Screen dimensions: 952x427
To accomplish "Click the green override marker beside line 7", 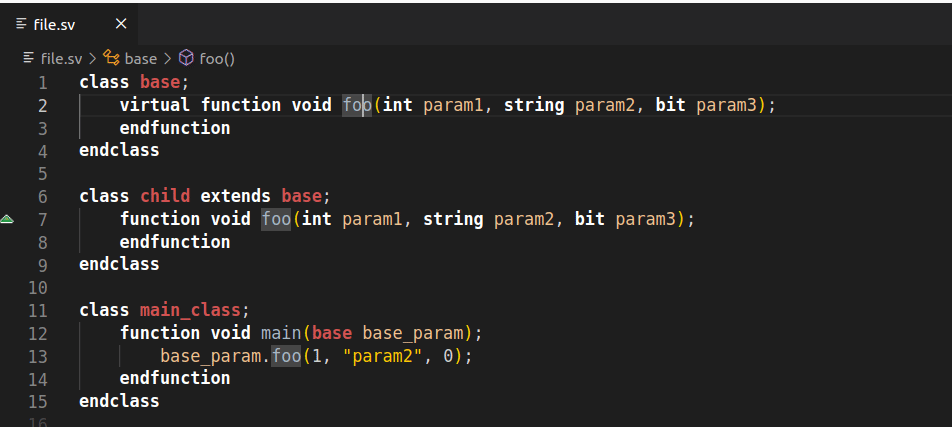I will (7, 218).
